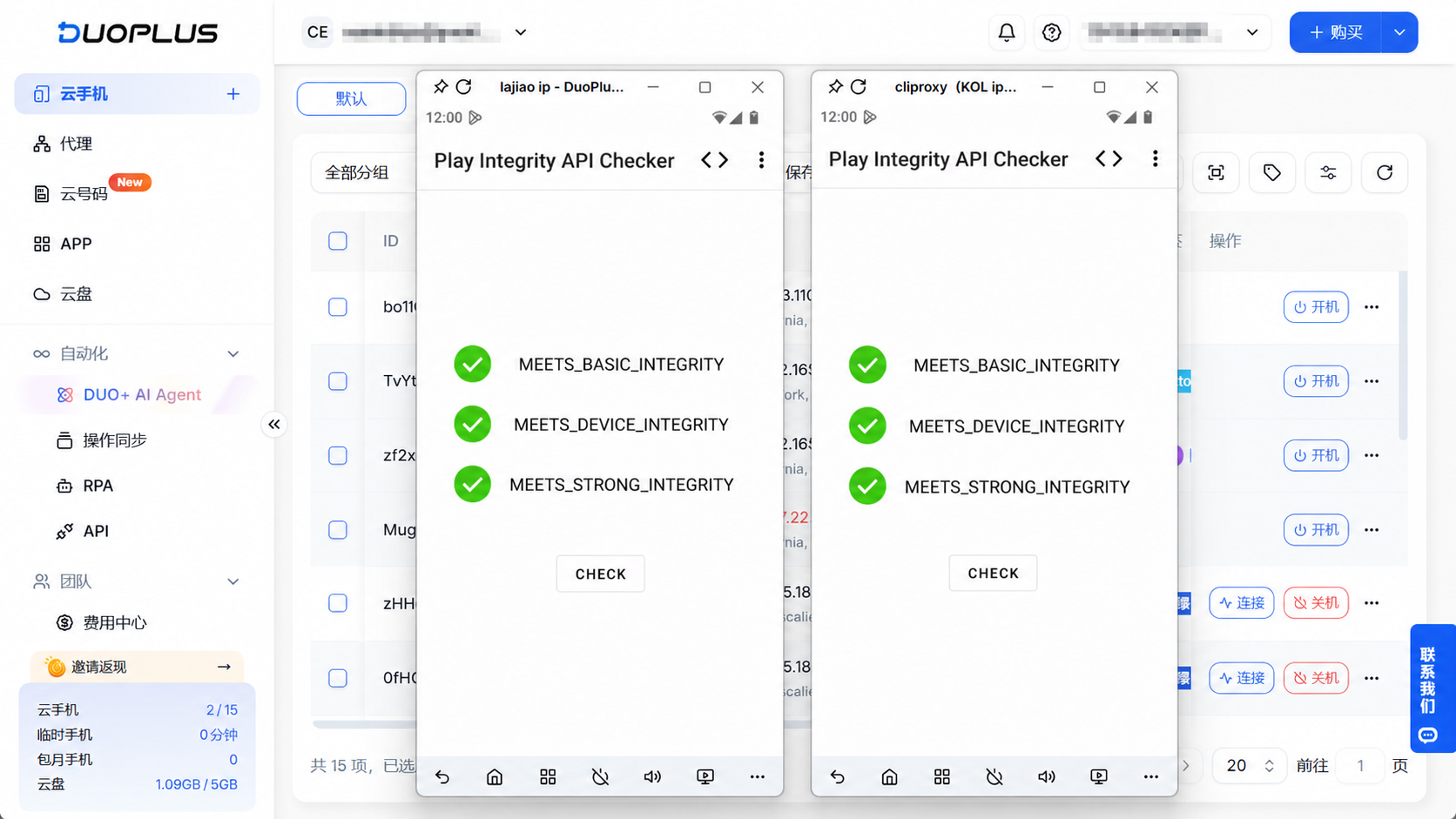Open the 邀请返现 banner
1456x819 pixels.
pyautogui.click(x=137, y=667)
